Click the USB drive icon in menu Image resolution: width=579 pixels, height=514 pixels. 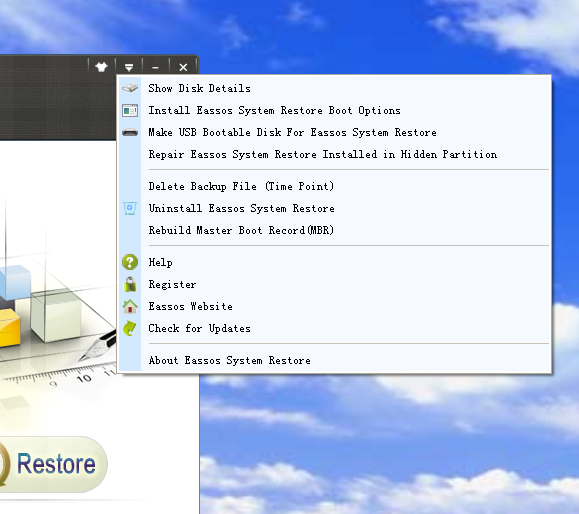(130, 133)
